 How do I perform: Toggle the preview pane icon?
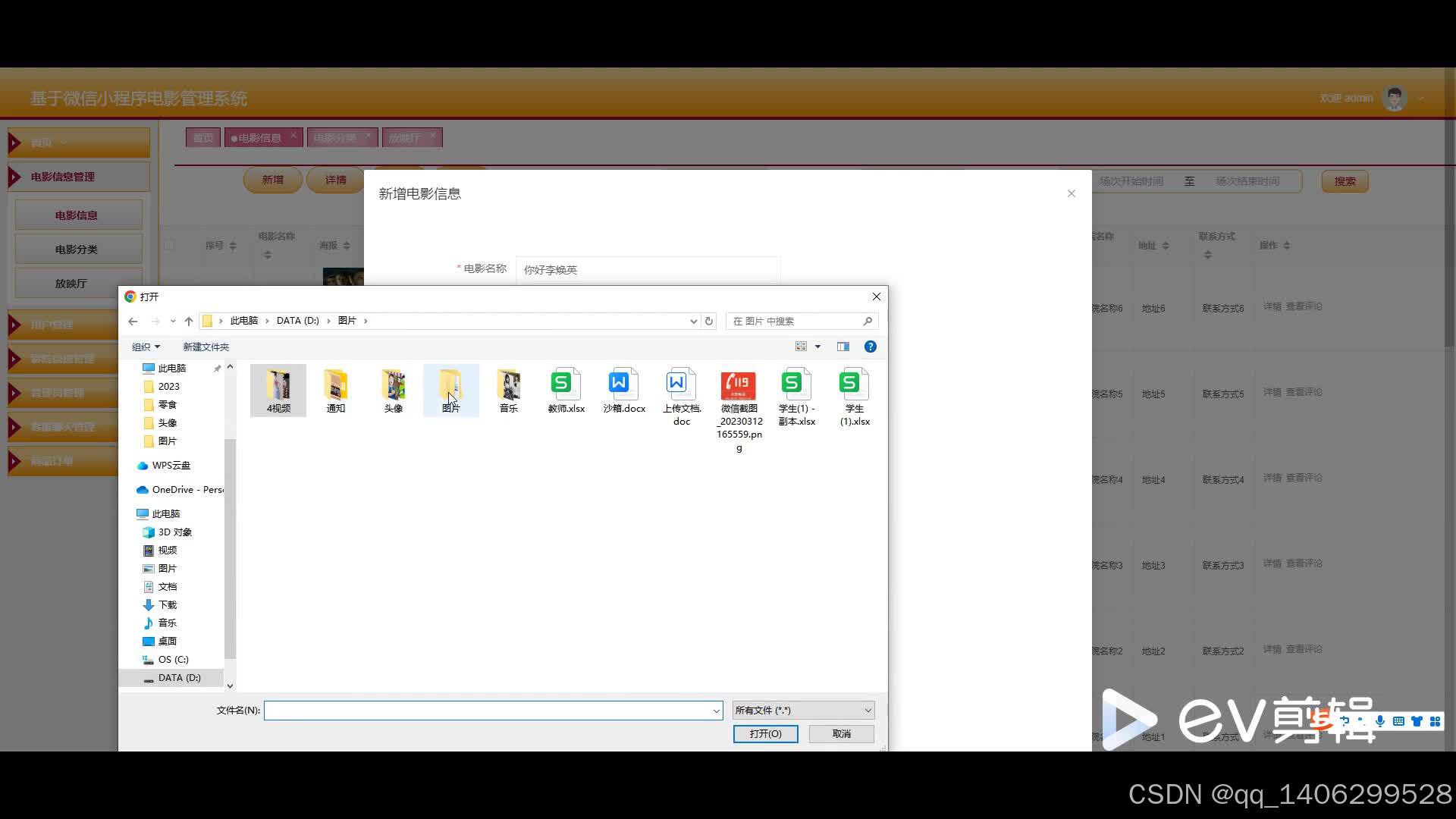click(x=843, y=347)
